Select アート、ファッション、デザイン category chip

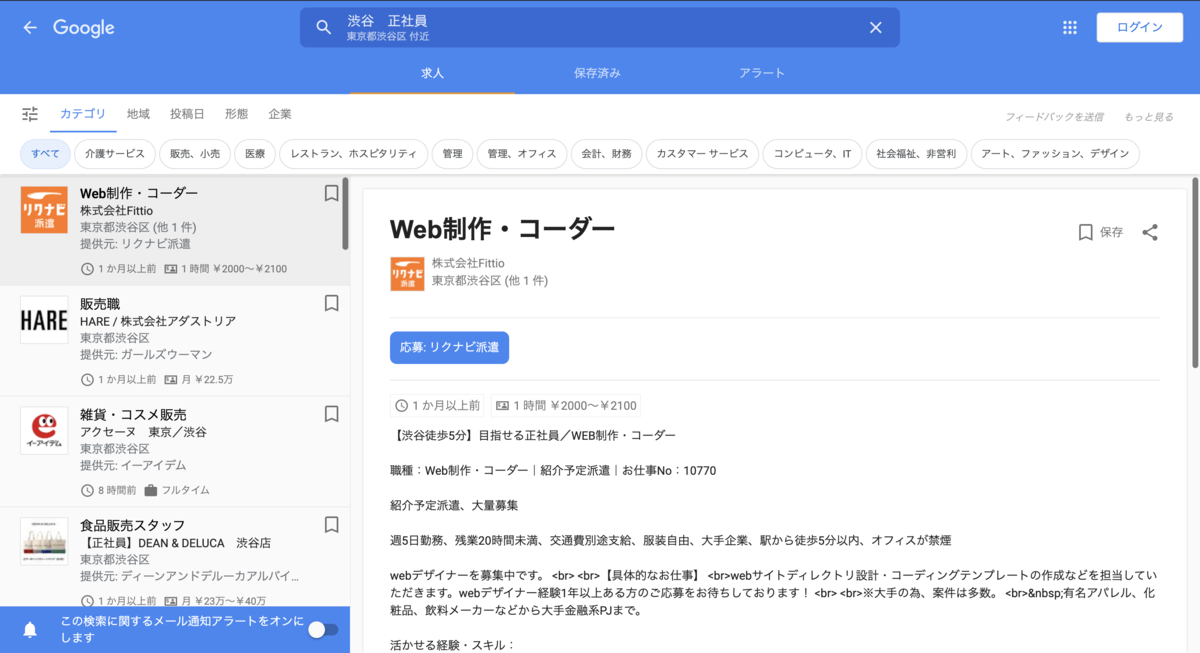coord(1055,154)
